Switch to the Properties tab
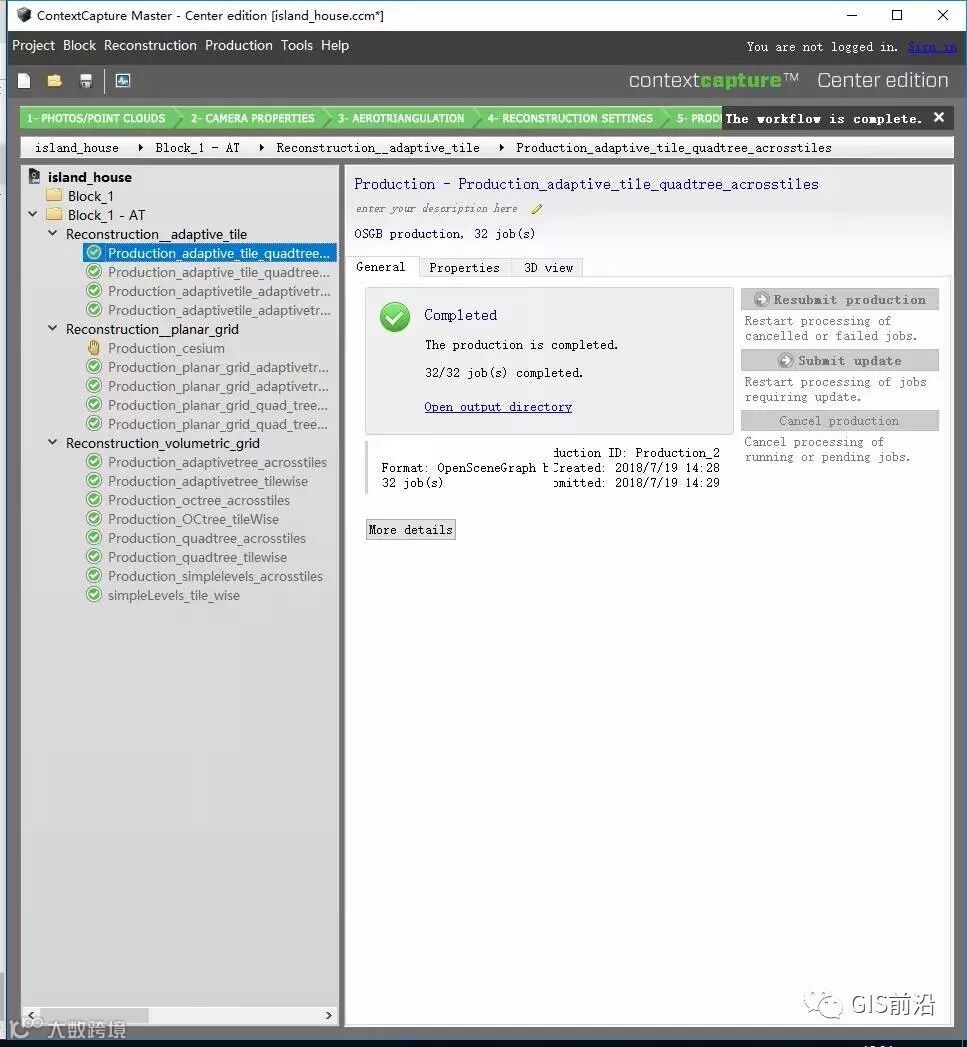Viewport: 967px width, 1047px height. pos(464,267)
